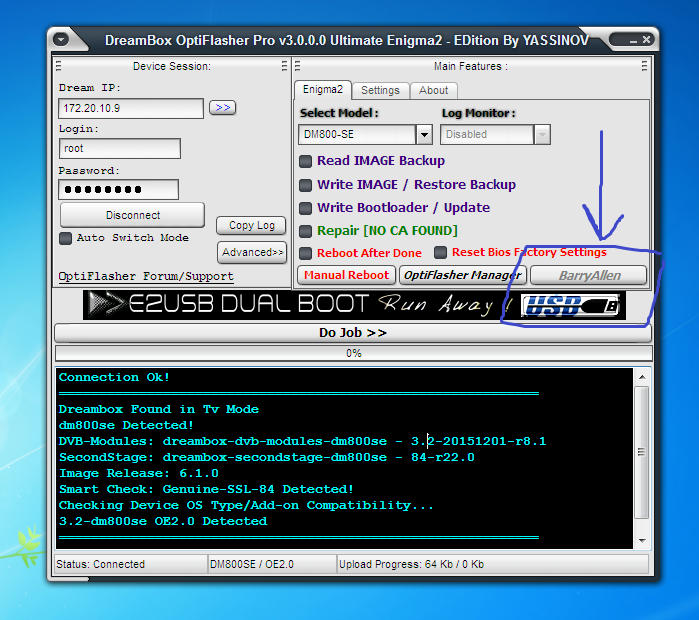
Task: Click 'Dreambox Found in Tv Mode' line
Action: point(159,409)
